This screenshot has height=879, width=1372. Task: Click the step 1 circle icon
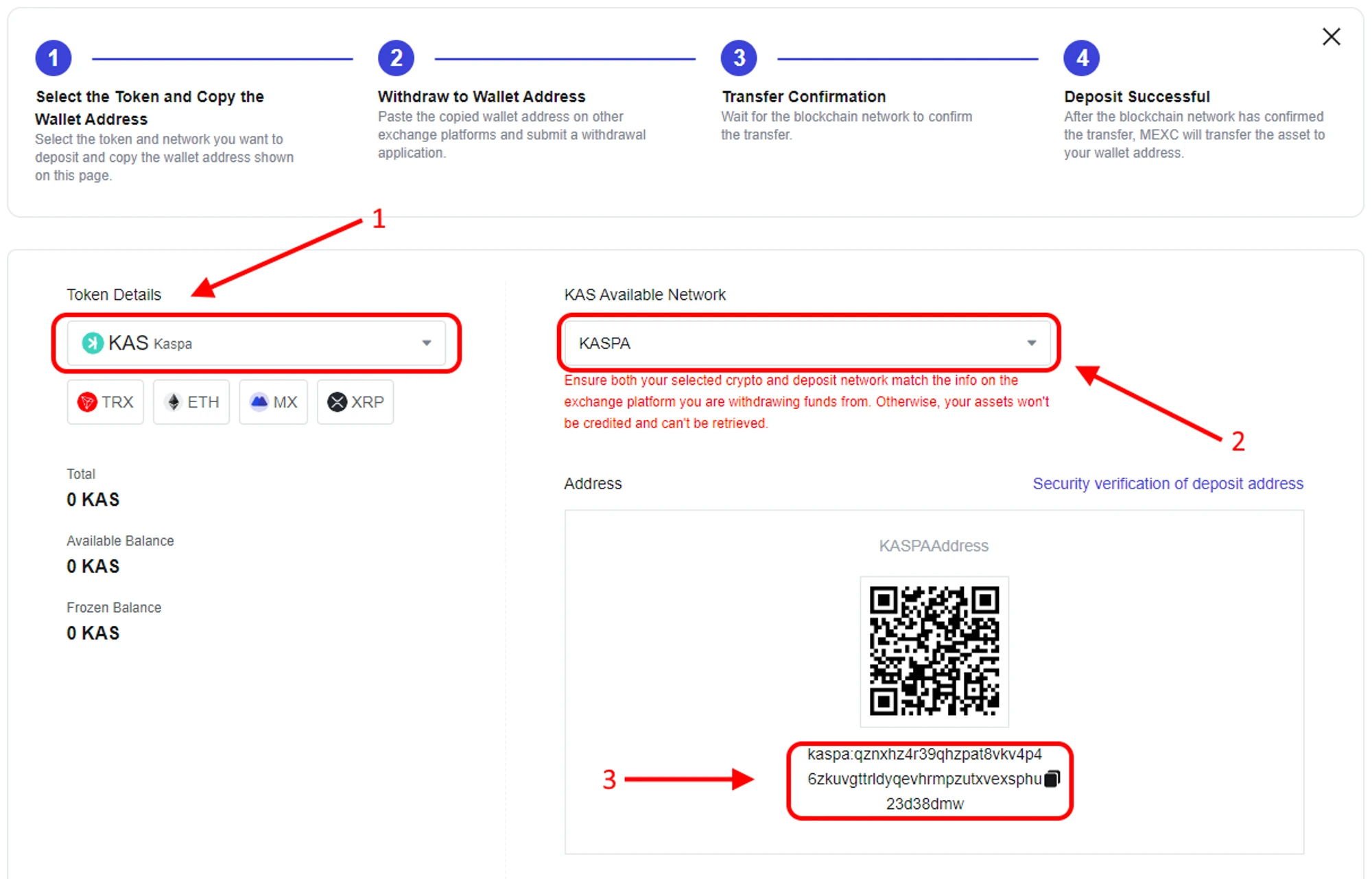click(x=54, y=58)
